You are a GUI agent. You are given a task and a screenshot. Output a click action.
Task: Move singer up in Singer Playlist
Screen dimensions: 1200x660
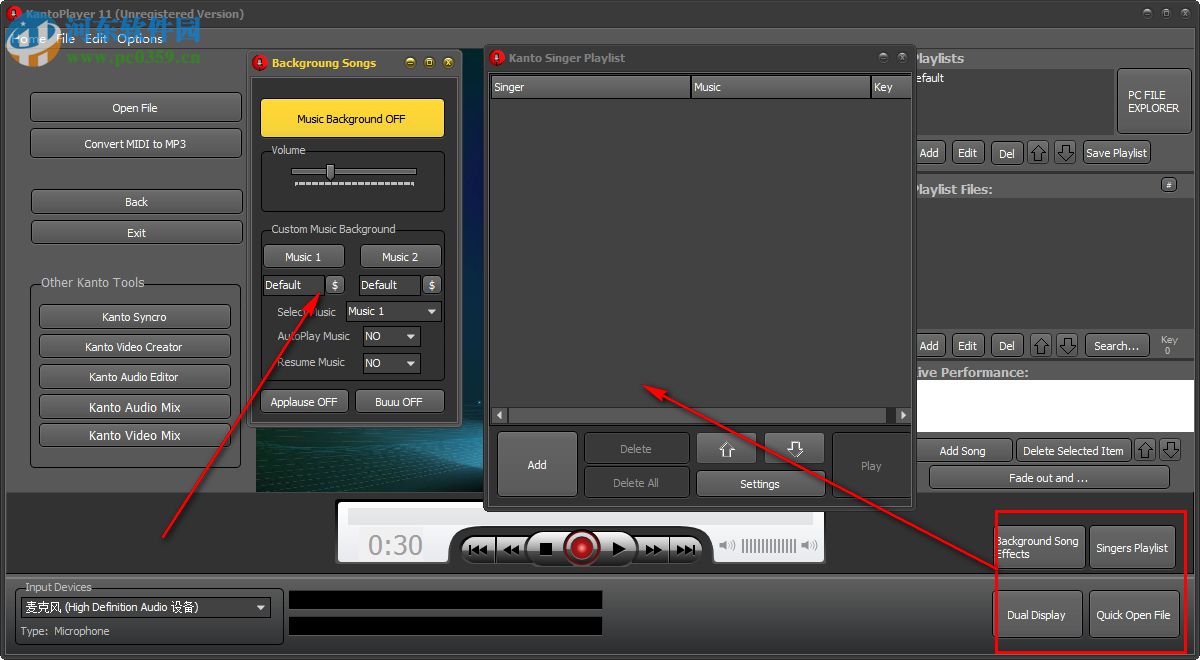tap(727, 449)
